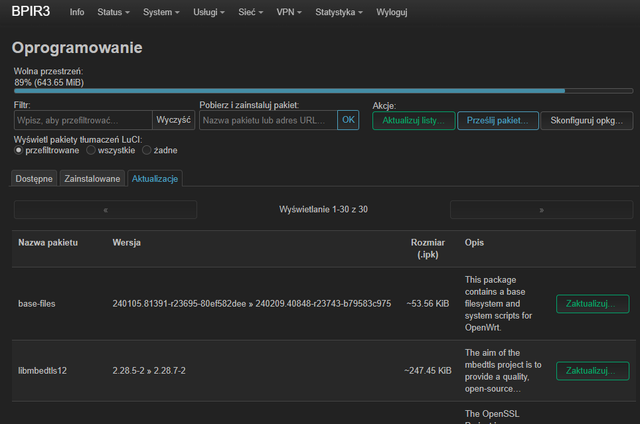Click the ~53.56 KiB size cell

pyautogui.click(x=428, y=304)
